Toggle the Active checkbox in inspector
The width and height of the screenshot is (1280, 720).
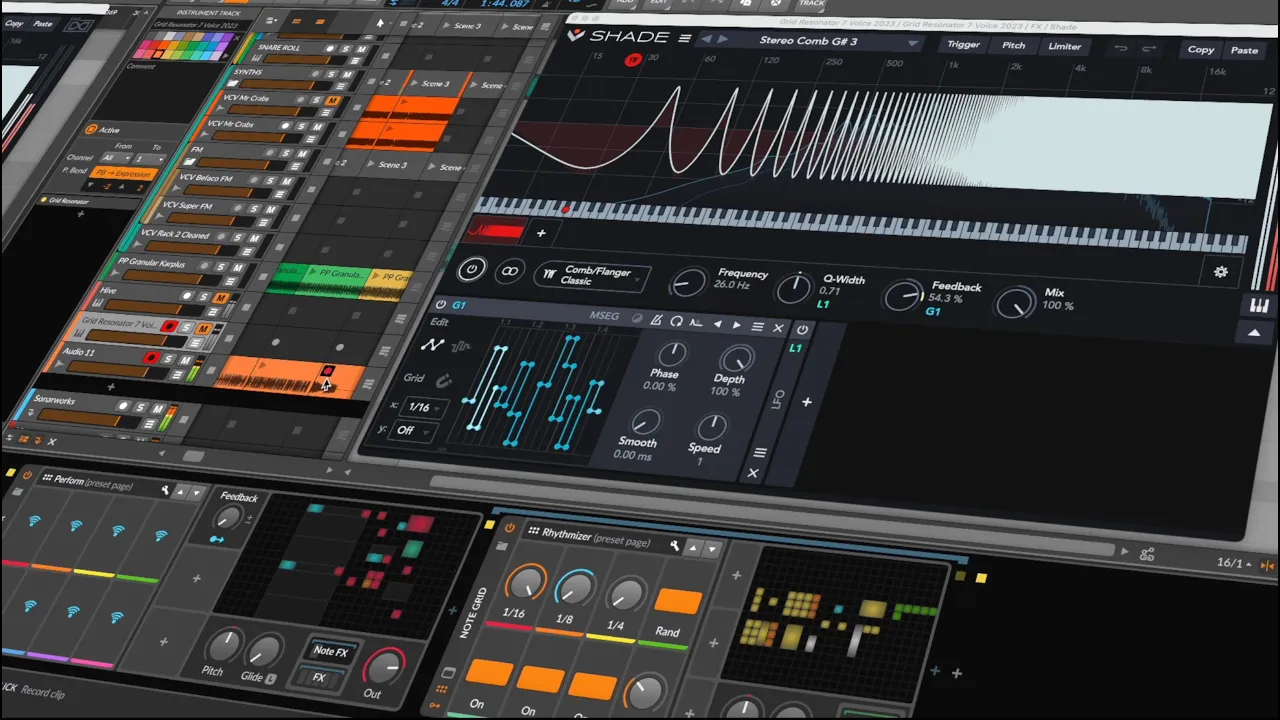pos(90,129)
